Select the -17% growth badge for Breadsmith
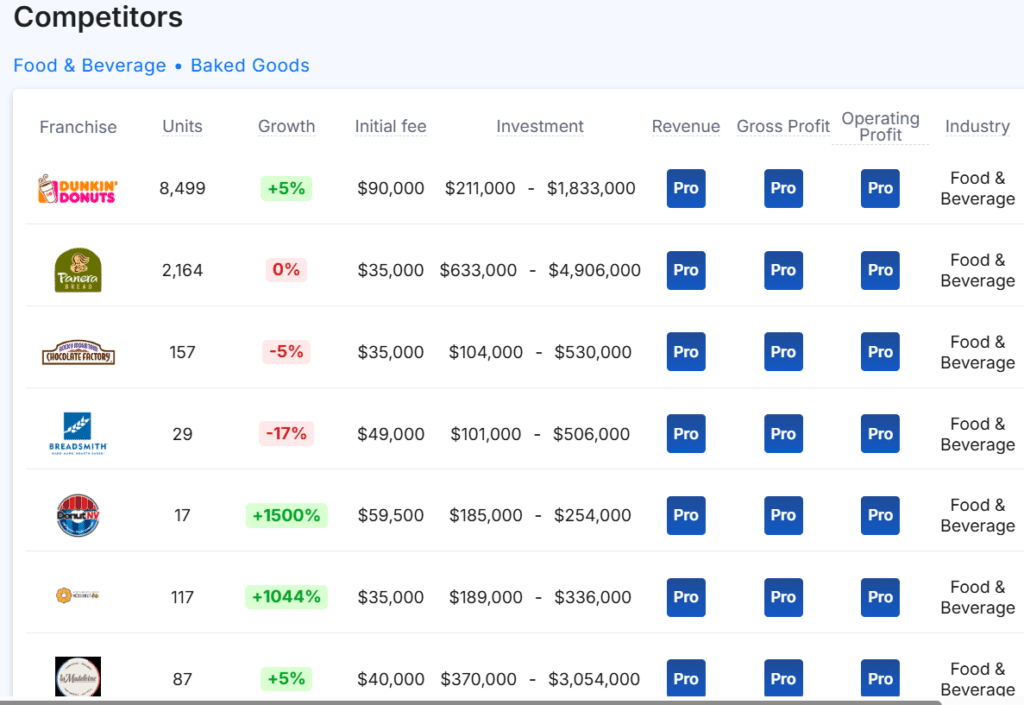Viewport: 1024px width, 705px height. (x=286, y=433)
